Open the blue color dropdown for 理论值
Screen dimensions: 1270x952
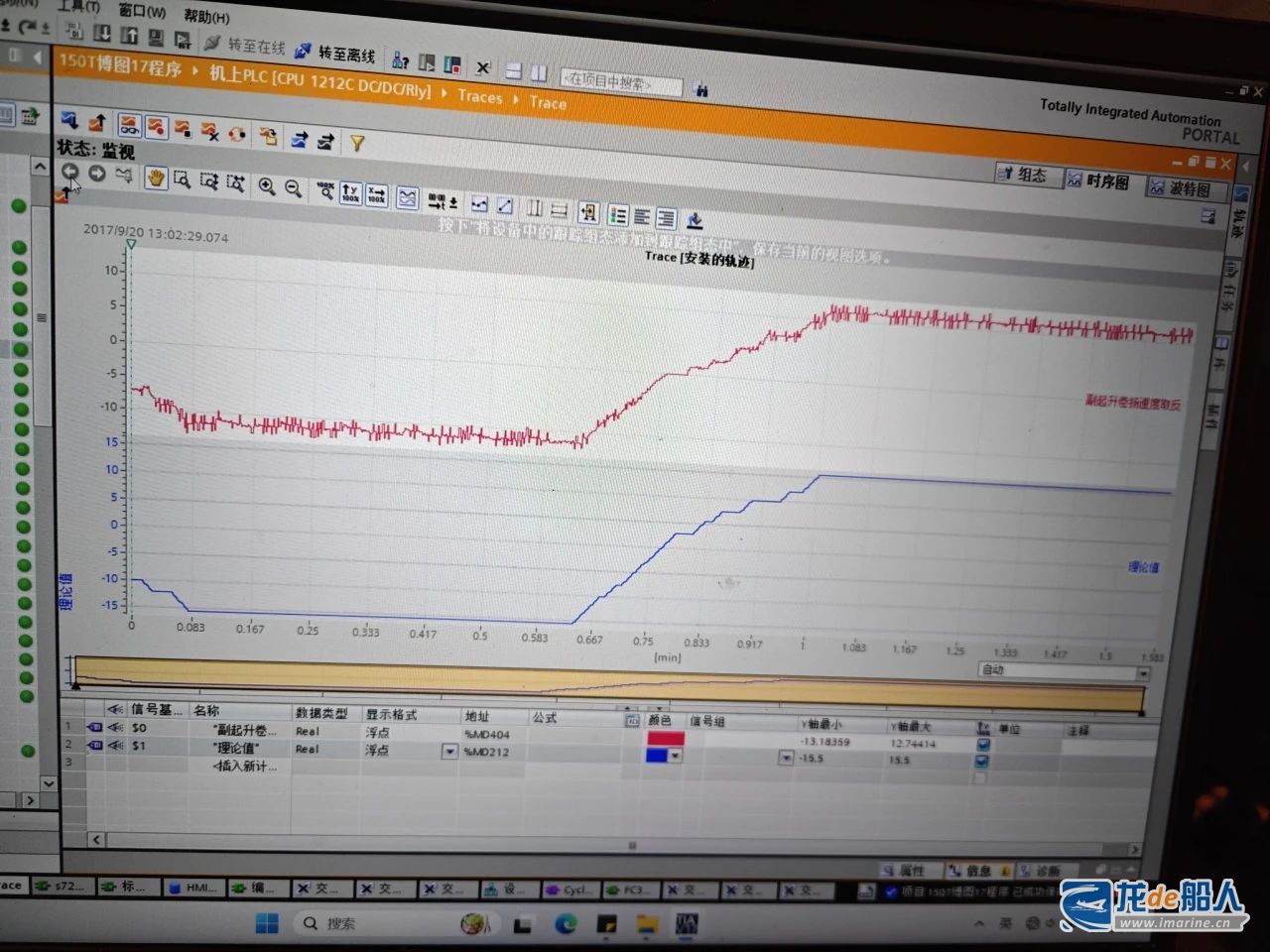coord(675,757)
